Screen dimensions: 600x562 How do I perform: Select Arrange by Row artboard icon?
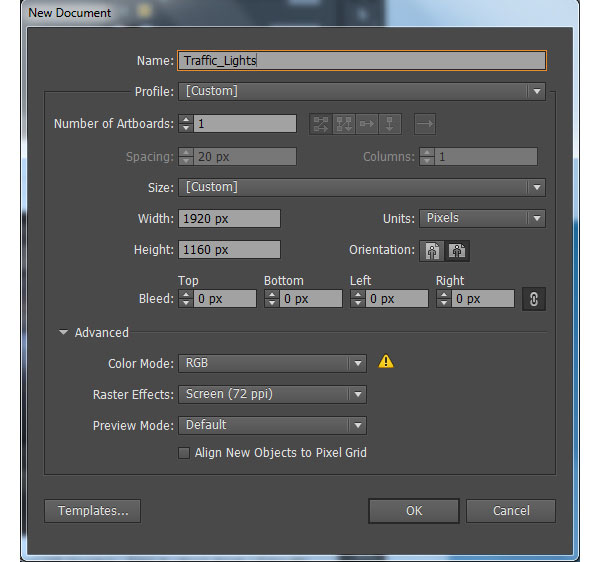tap(367, 124)
